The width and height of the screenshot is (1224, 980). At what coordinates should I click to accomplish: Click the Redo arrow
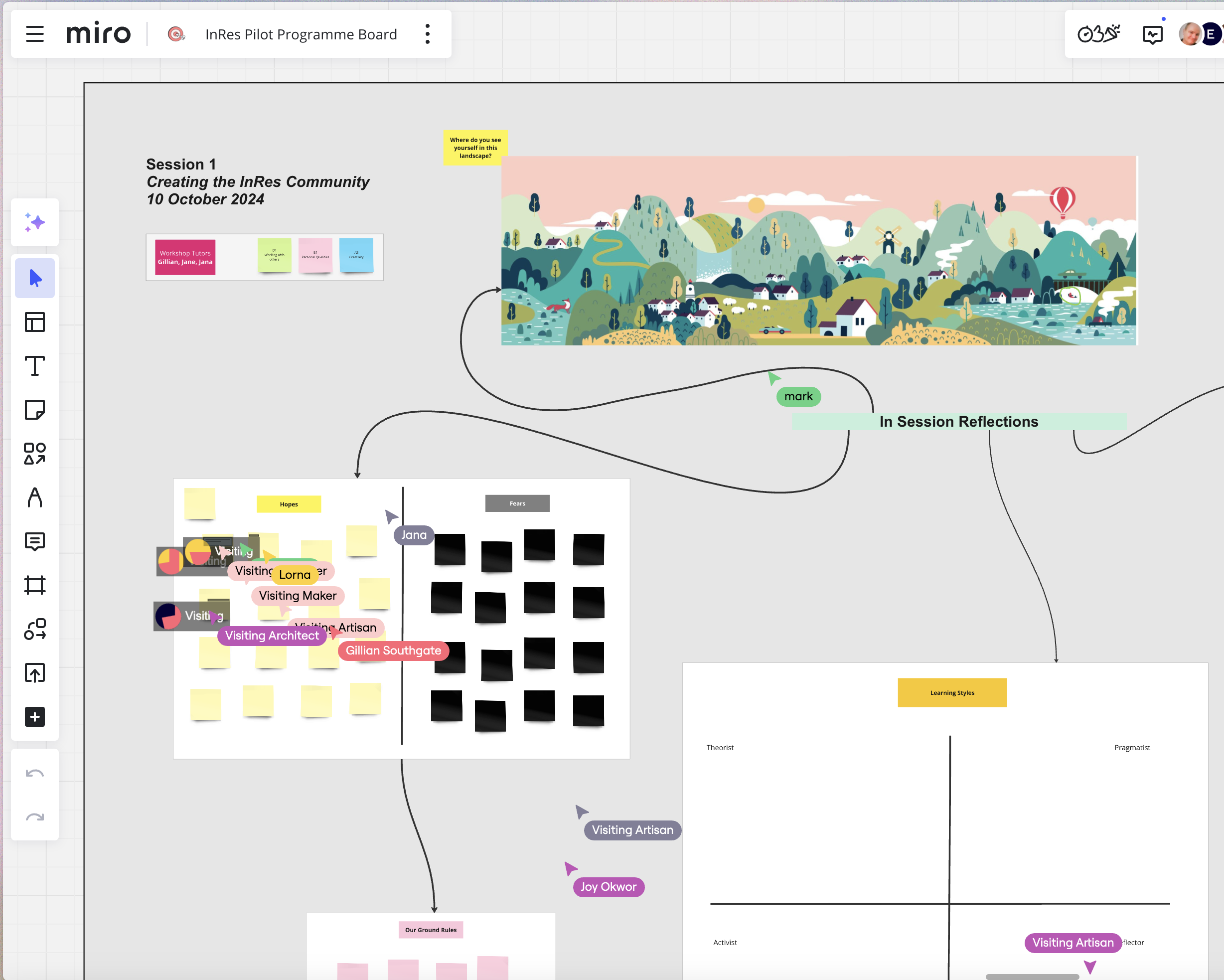coord(34,817)
